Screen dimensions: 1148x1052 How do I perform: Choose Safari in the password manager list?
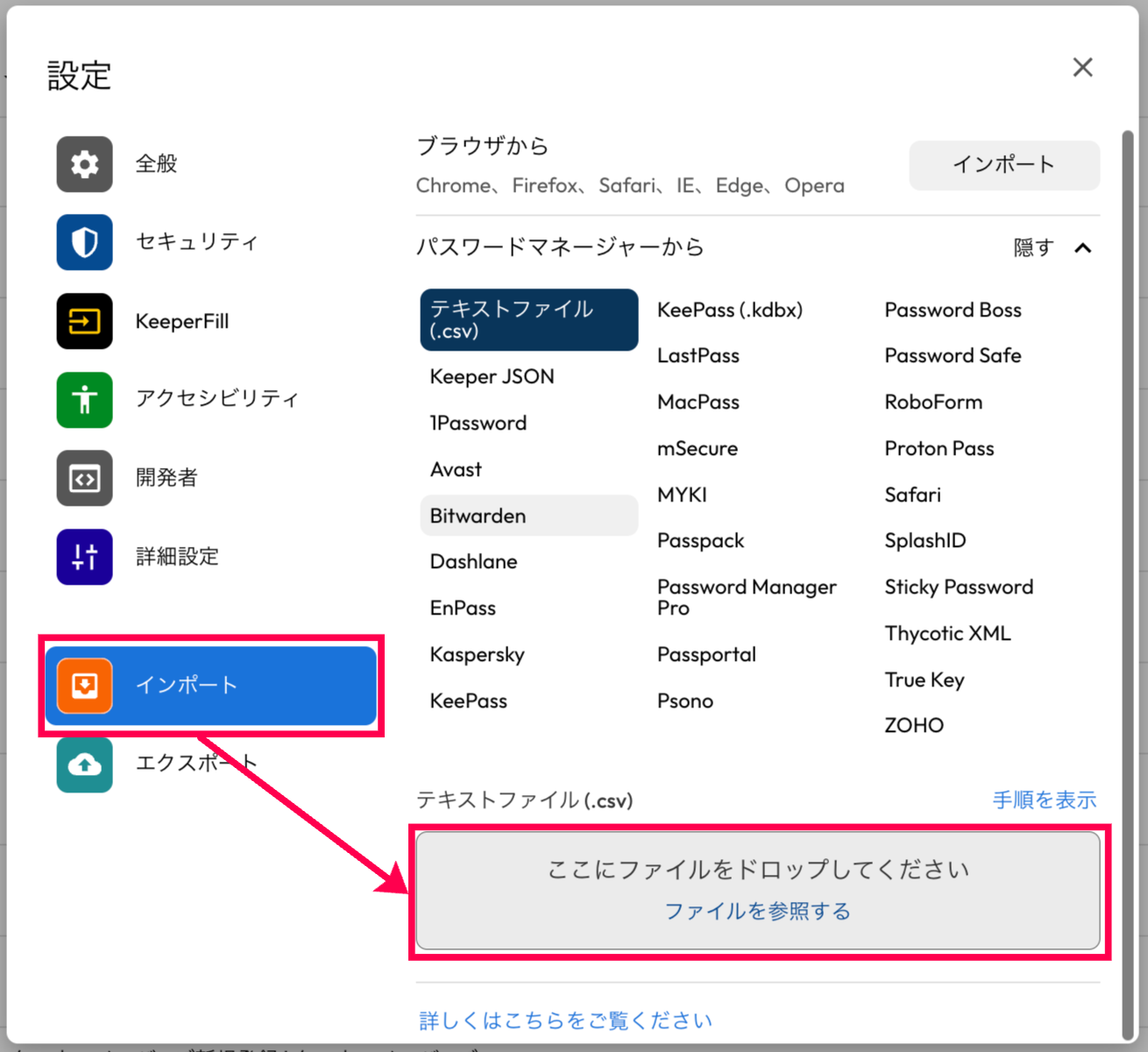(x=913, y=495)
